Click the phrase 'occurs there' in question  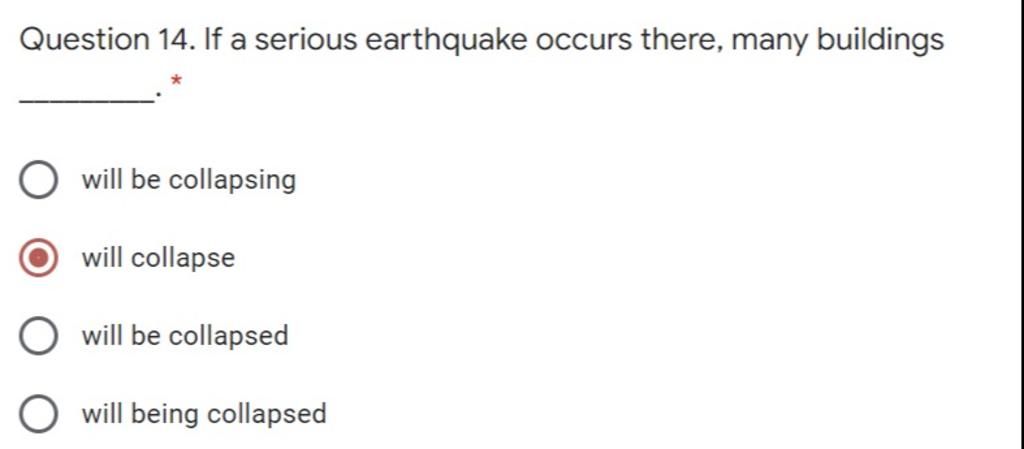pos(628,40)
